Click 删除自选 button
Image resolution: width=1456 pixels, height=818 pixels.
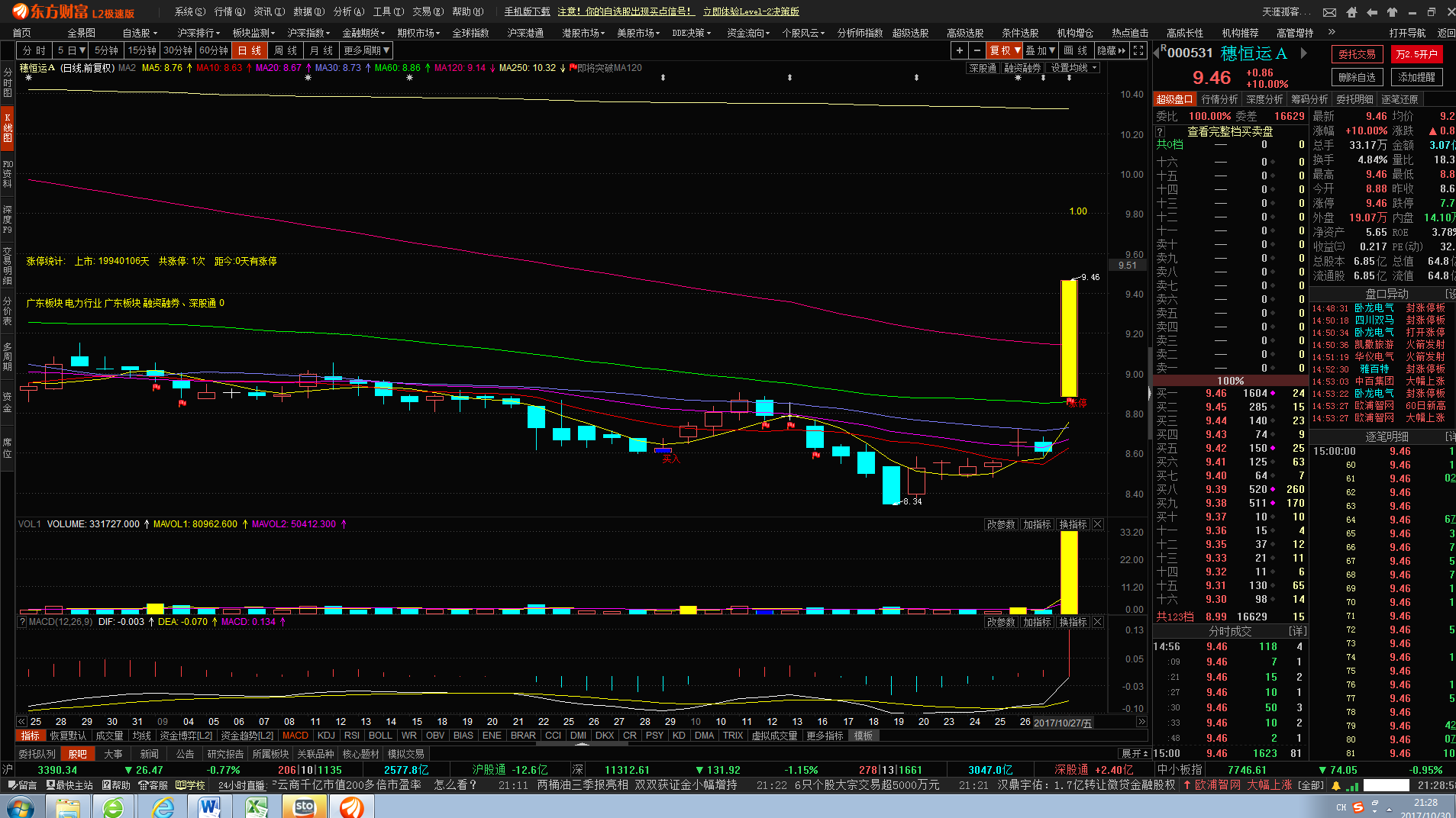(1357, 77)
